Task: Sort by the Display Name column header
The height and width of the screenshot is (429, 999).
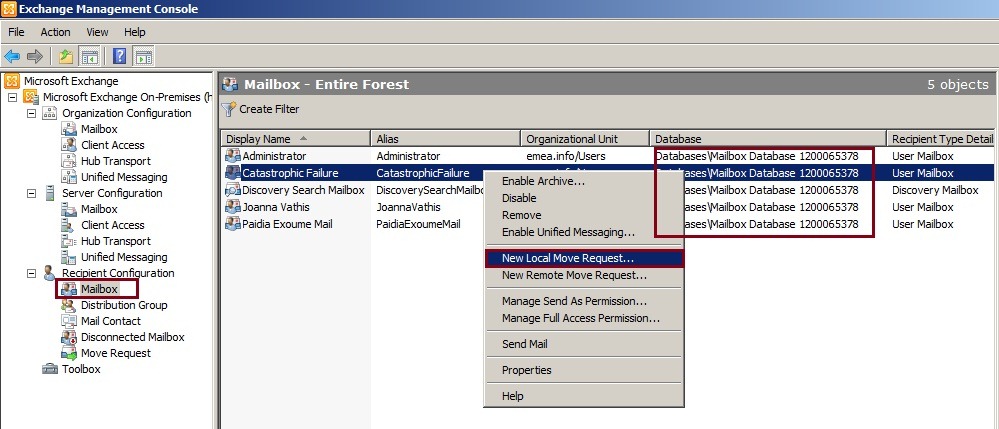Action: pos(258,138)
